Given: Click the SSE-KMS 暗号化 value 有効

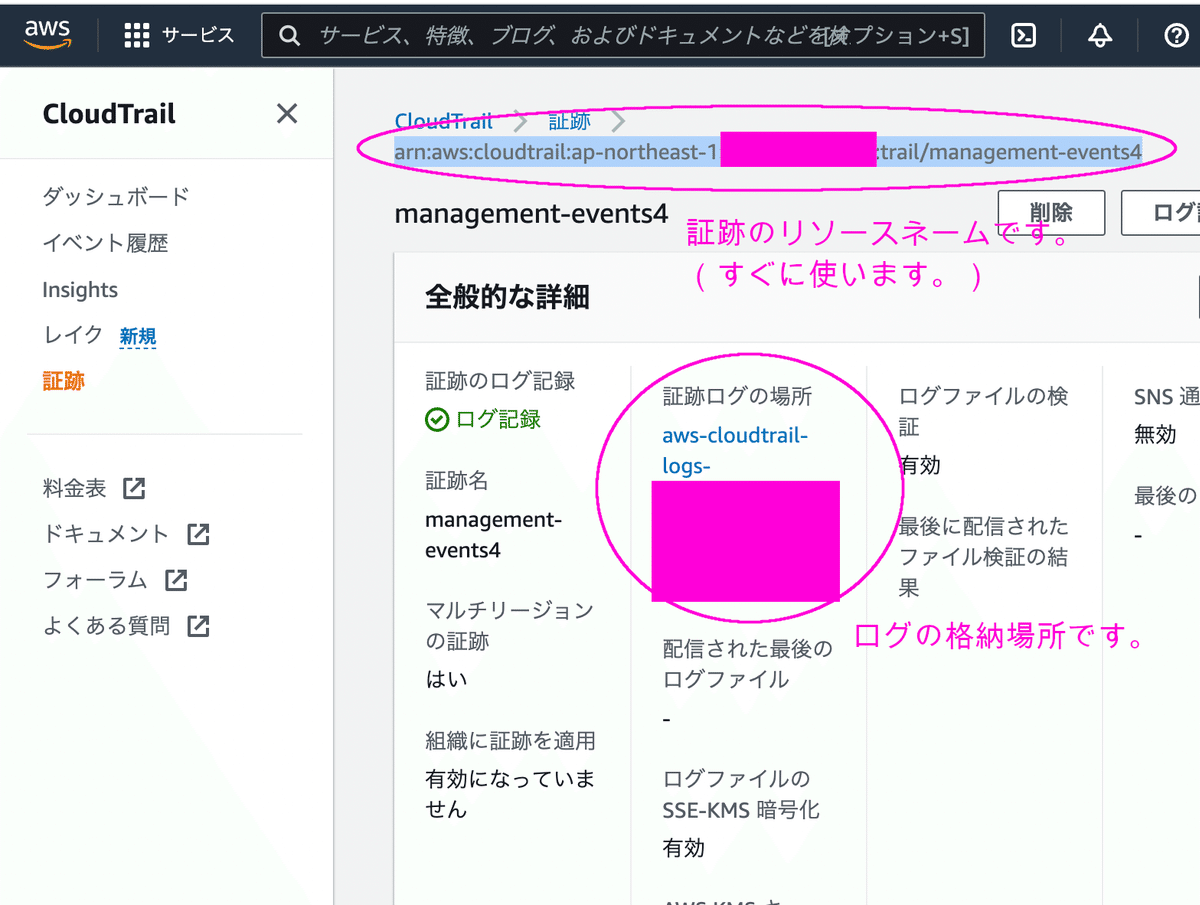Looking at the screenshot, I should point(684,848).
